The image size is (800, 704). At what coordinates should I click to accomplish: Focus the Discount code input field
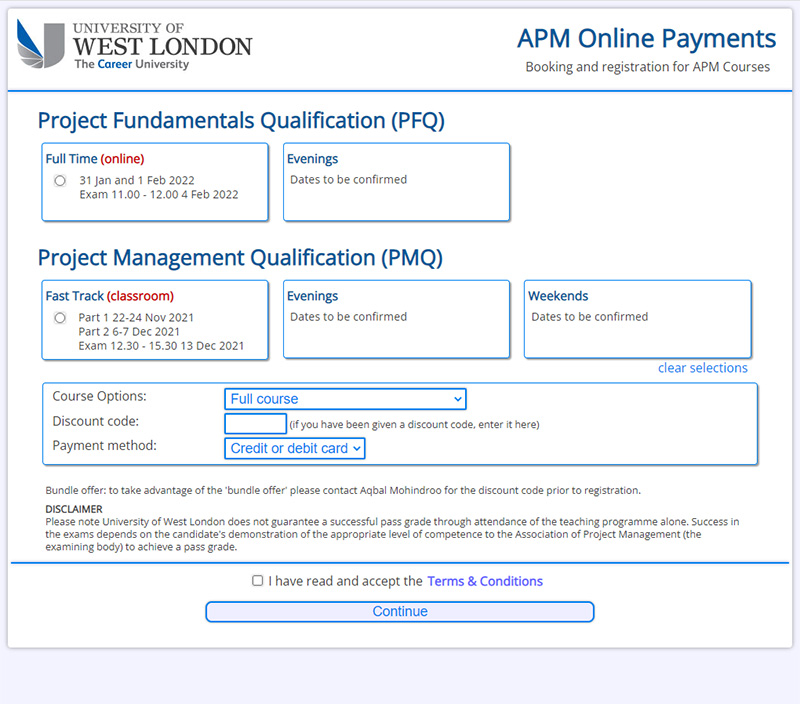click(256, 424)
